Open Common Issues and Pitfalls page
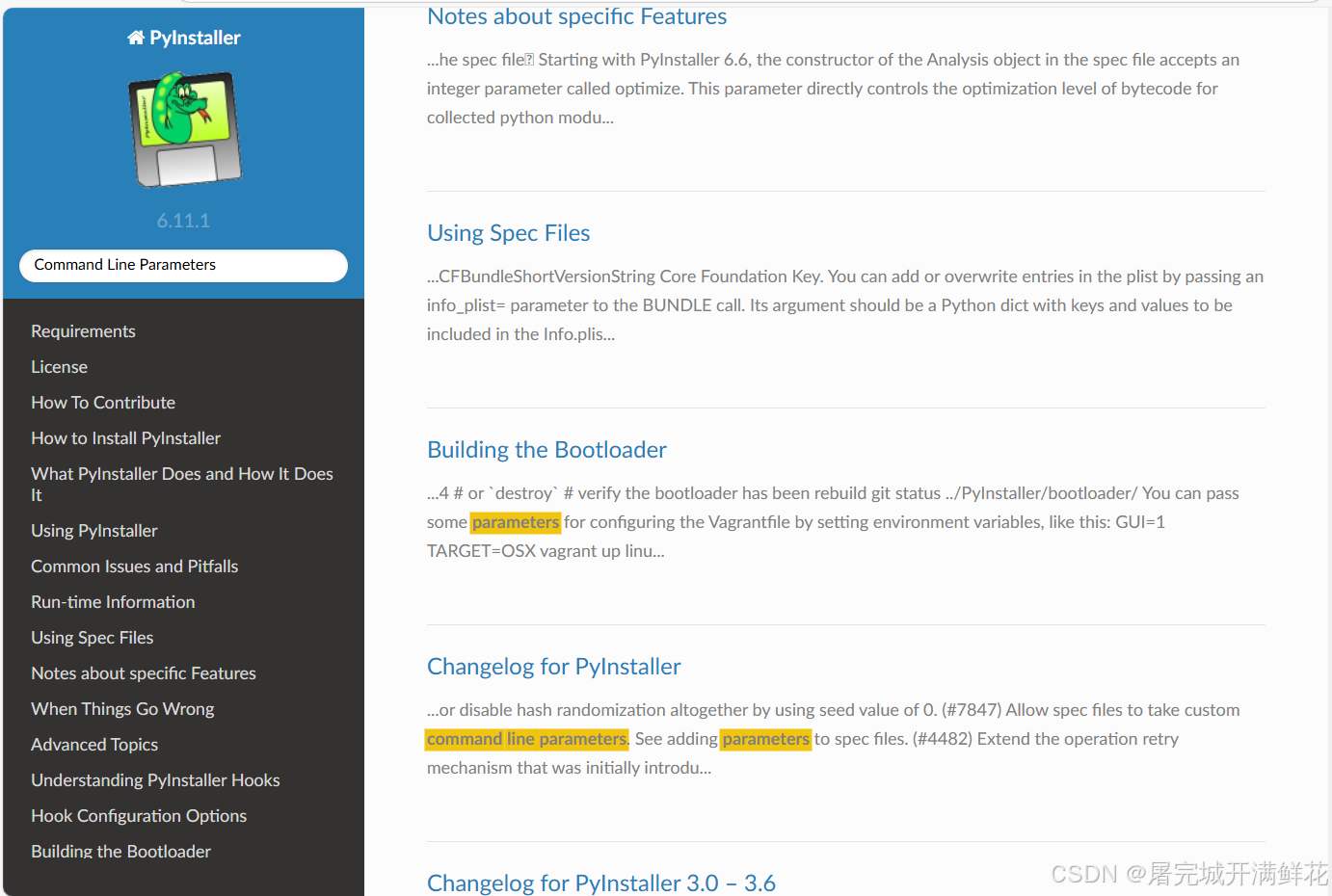 (x=134, y=567)
